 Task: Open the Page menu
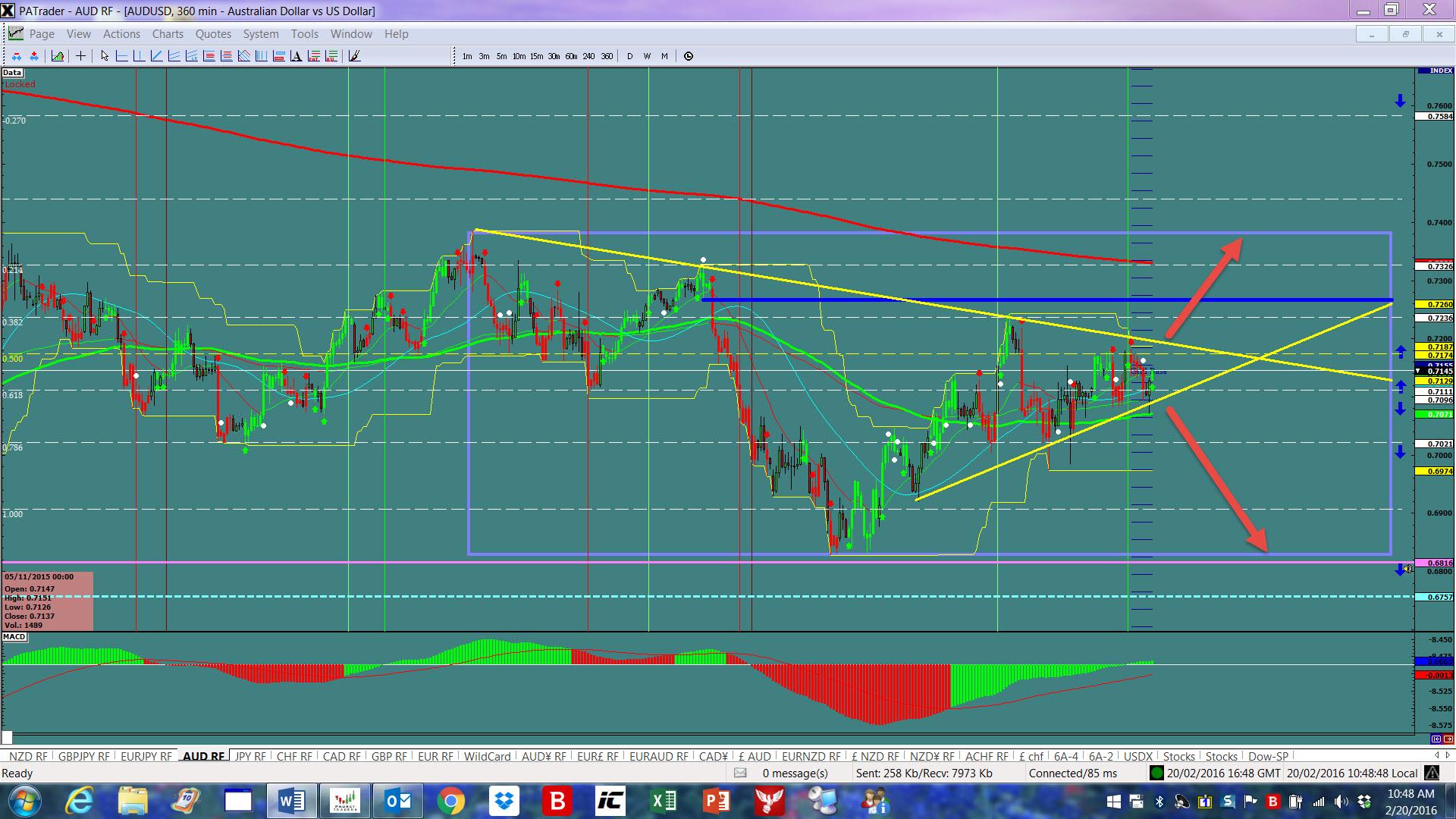point(42,34)
